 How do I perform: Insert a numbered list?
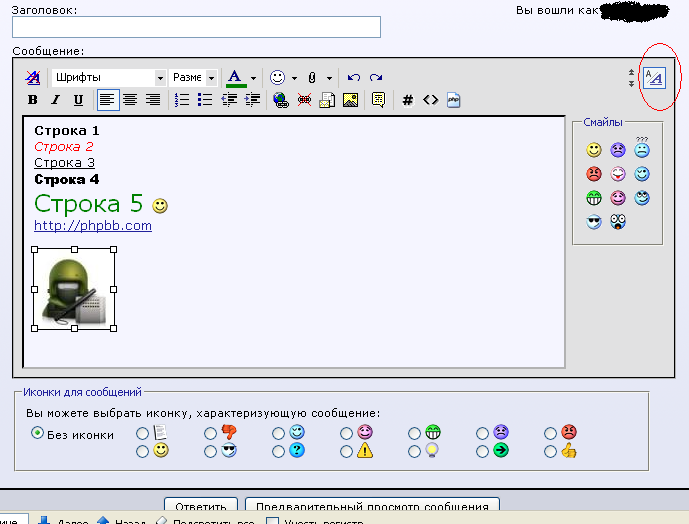[182, 100]
